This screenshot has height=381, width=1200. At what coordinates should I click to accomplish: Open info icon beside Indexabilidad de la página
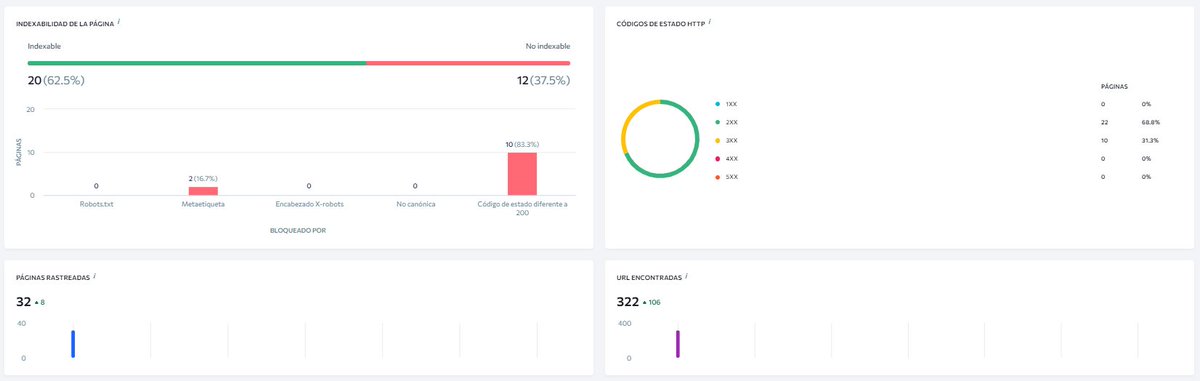point(119,20)
